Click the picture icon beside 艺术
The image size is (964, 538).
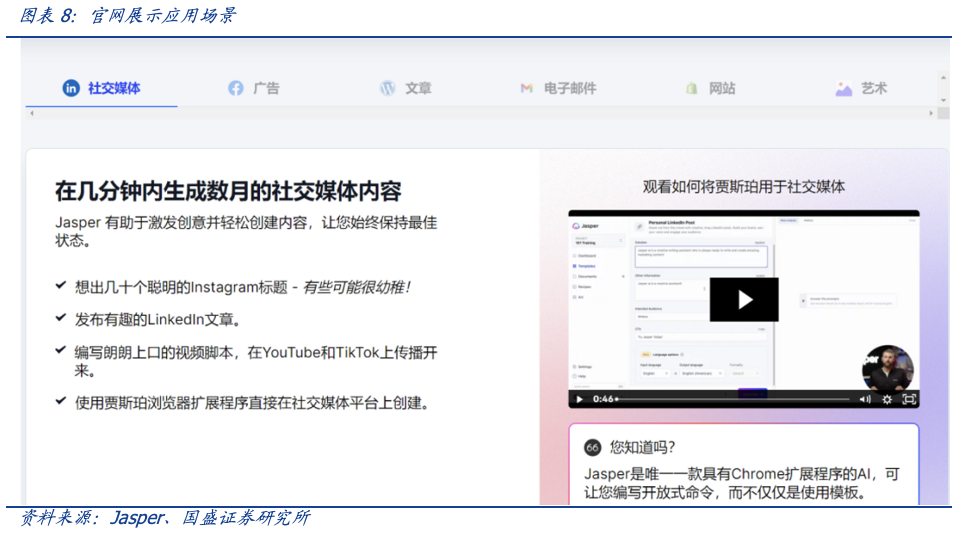[844, 88]
